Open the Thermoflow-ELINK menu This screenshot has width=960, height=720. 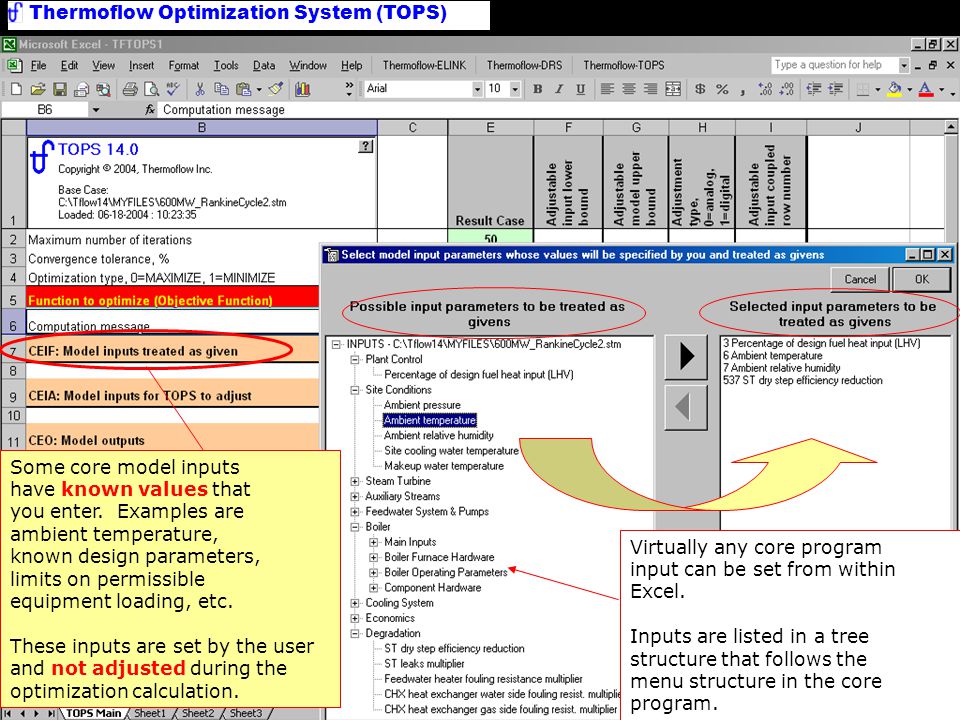point(424,66)
